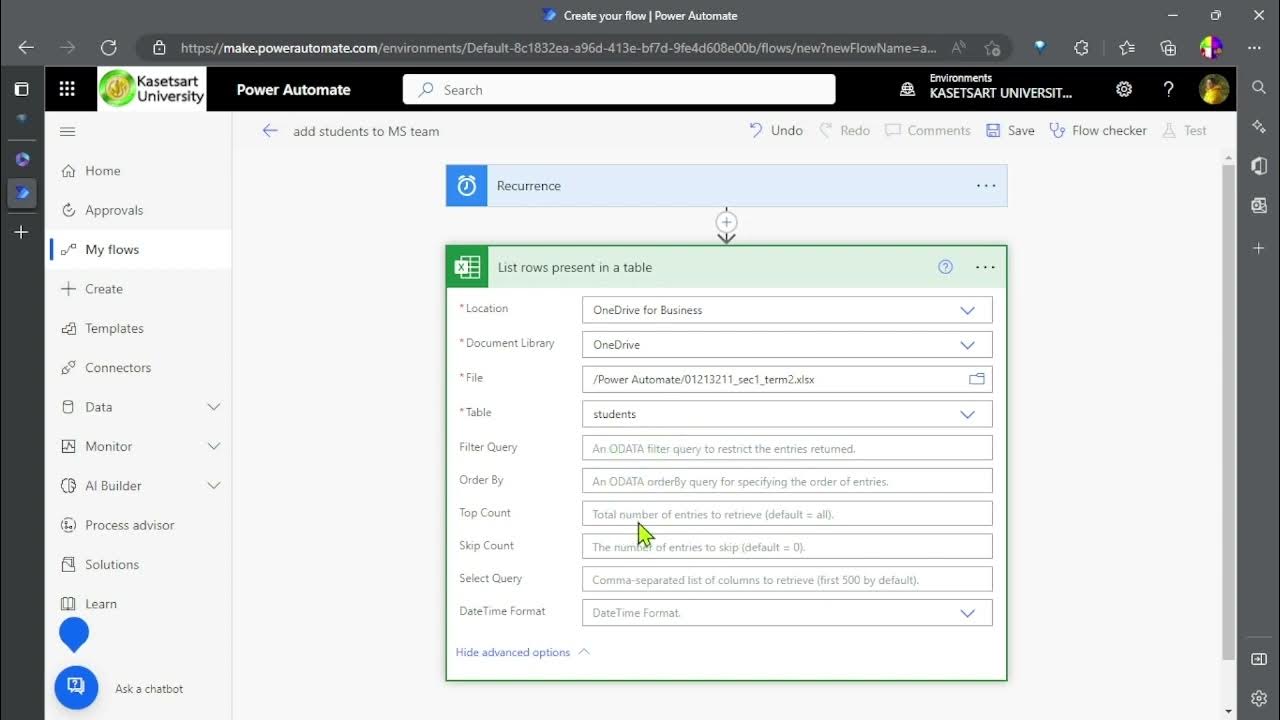Click the Redo button

844,130
